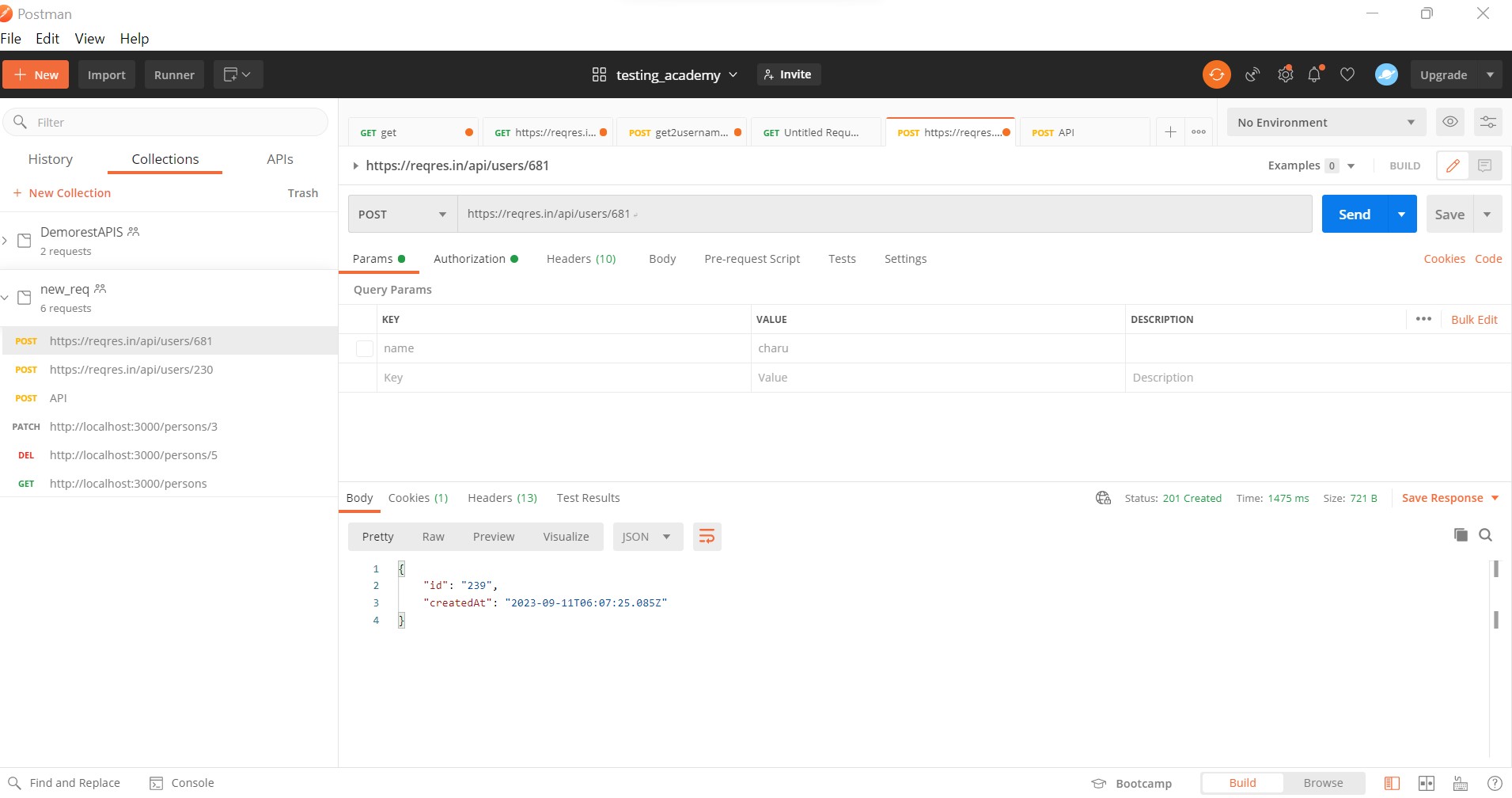This screenshot has width=1512, height=798.
Task: Collapse the new_req collection
Action: [5, 297]
